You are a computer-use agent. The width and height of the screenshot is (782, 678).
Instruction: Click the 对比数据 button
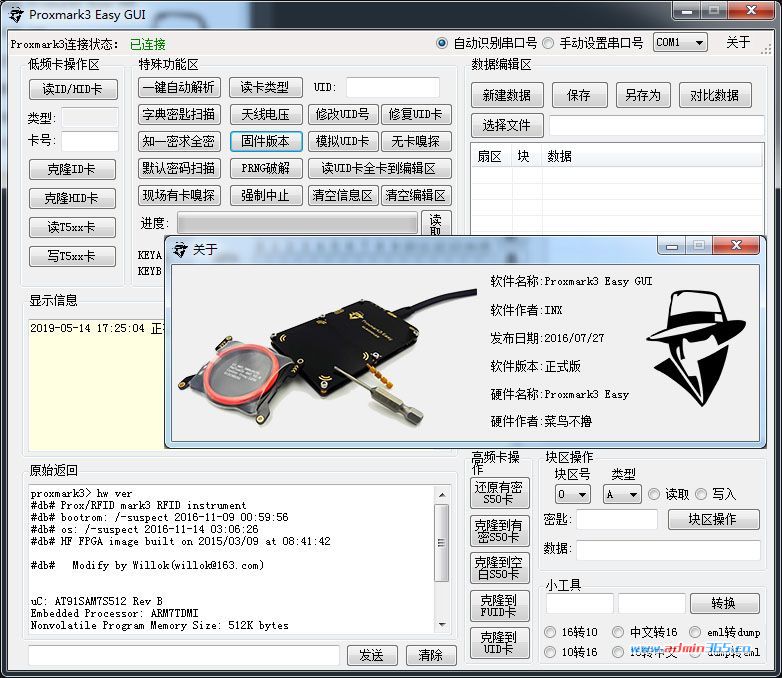click(715, 95)
